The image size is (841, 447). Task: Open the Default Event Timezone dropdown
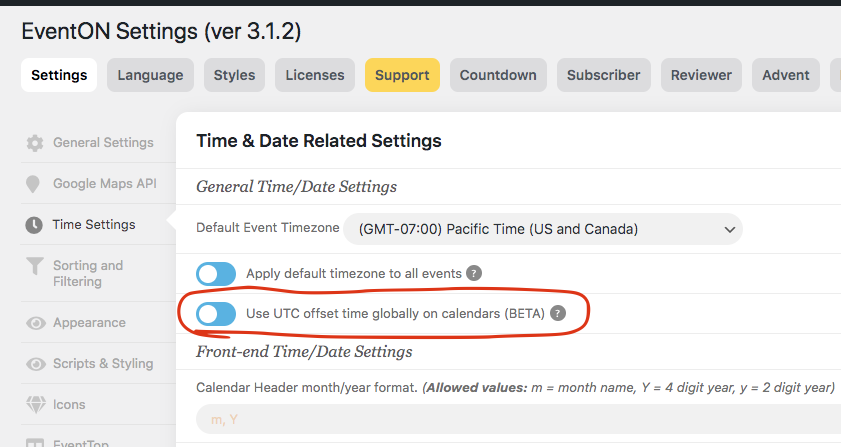point(543,229)
